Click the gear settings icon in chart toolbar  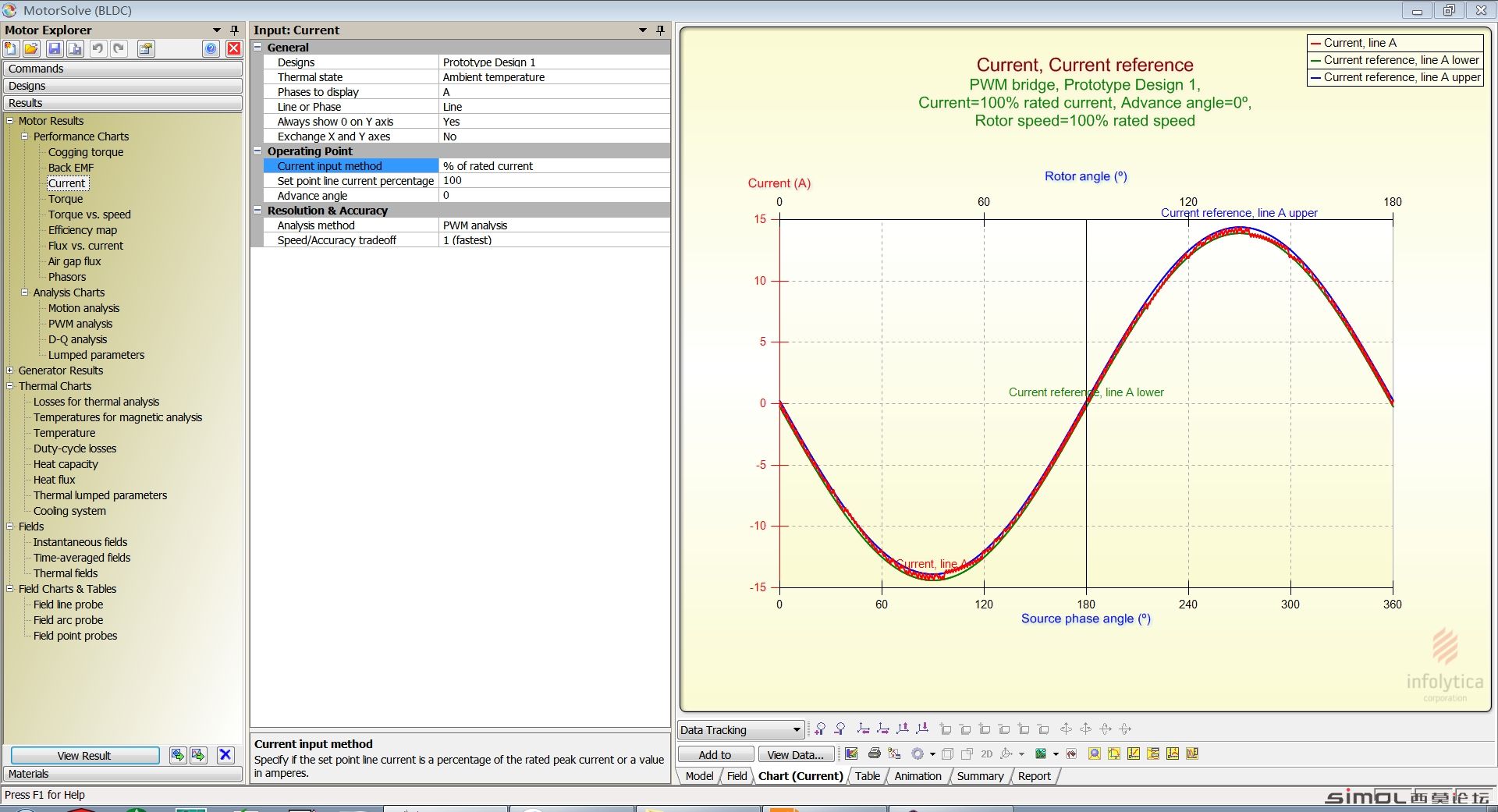point(918,753)
